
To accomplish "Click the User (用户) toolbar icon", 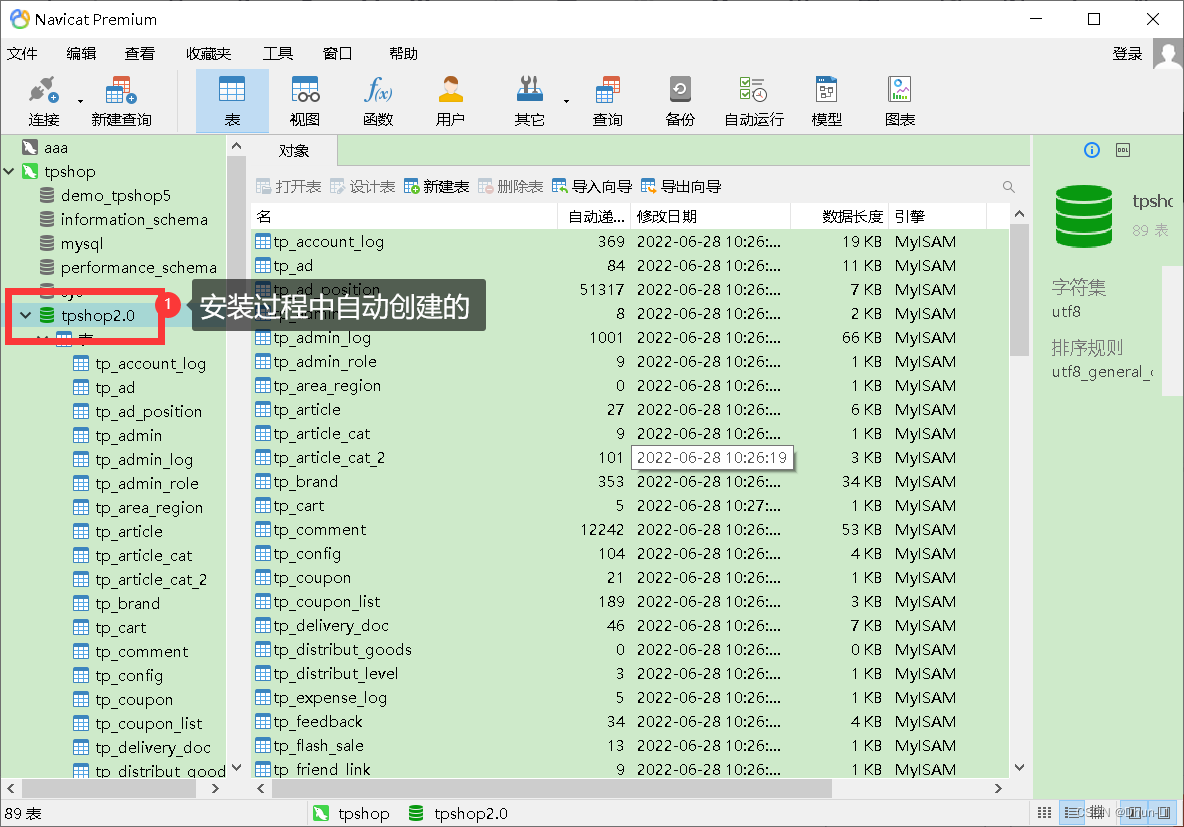I will pyautogui.click(x=450, y=101).
